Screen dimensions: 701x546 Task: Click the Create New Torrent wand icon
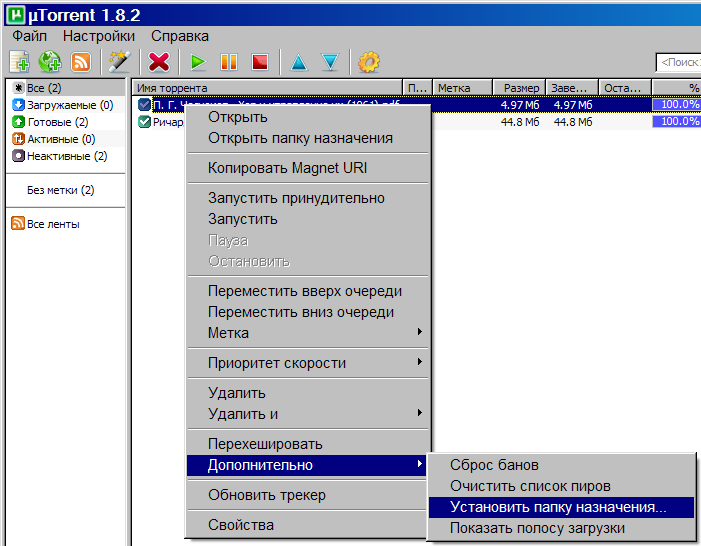point(119,62)
